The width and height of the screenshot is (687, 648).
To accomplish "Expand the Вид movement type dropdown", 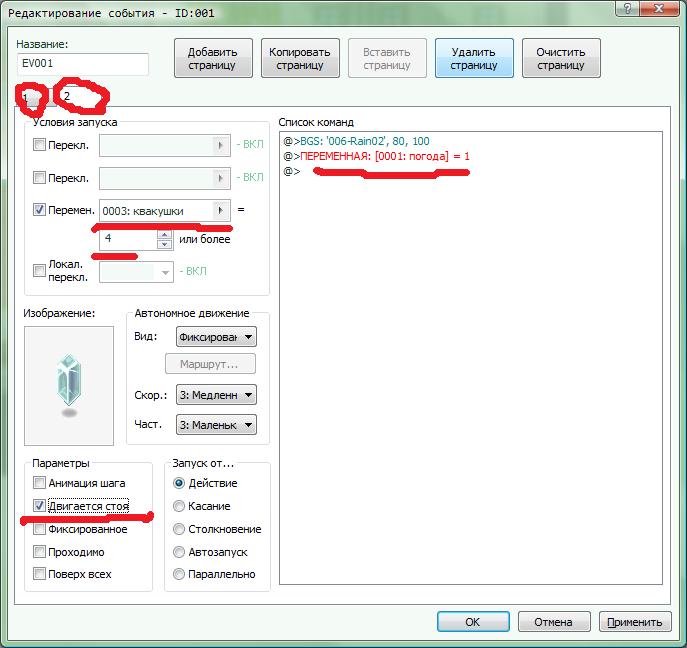I will click(215, 337).
